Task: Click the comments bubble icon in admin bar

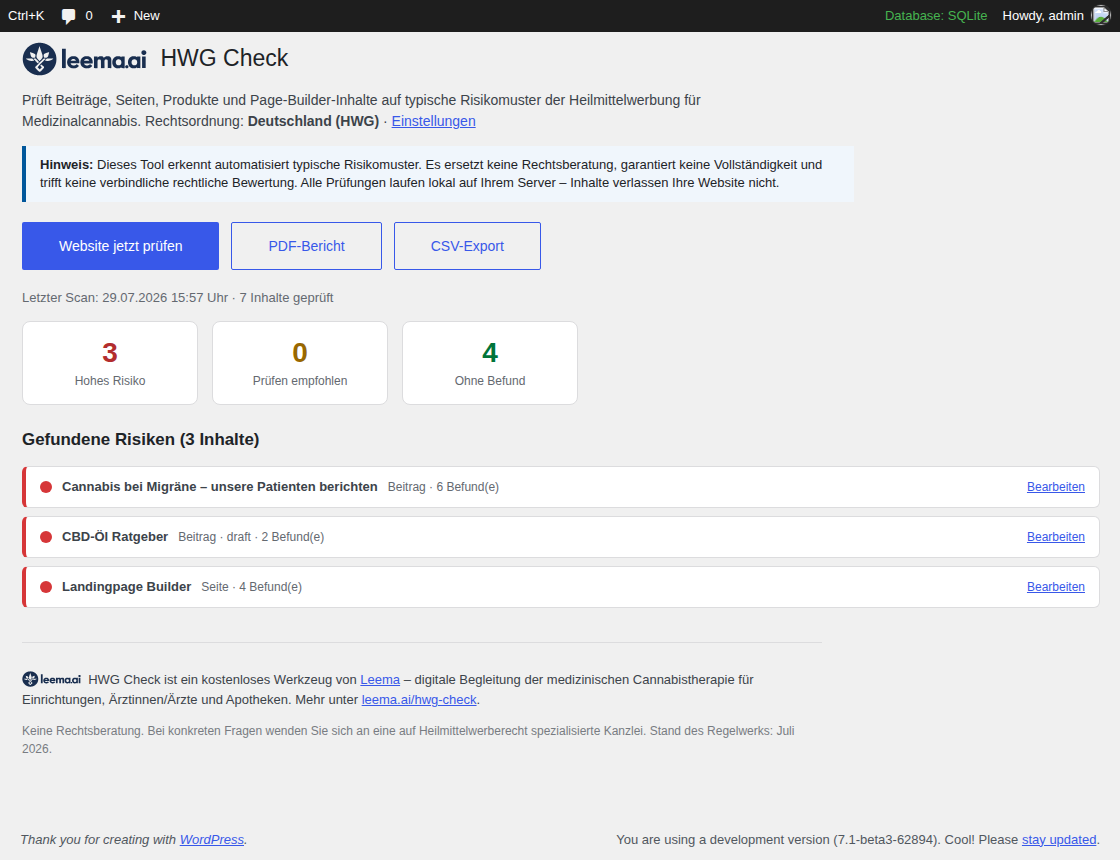Action: (x=69, y=16)
